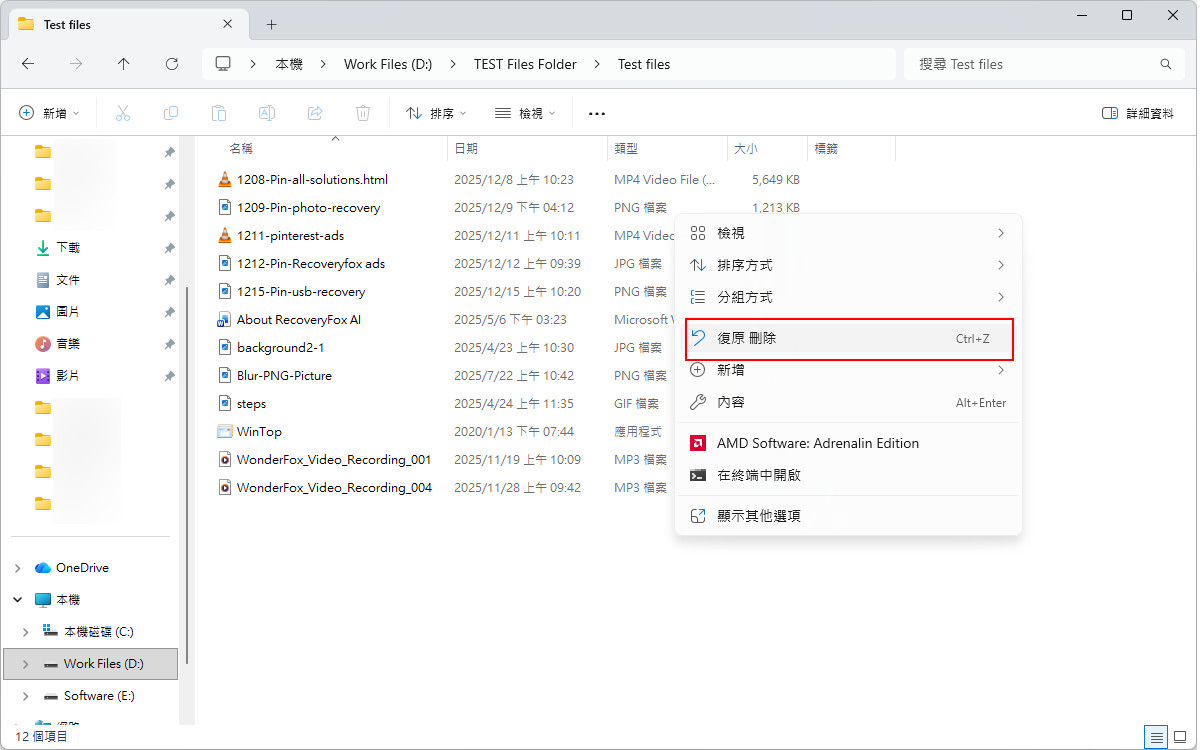Open the WinTop application file

coord(259,431)
